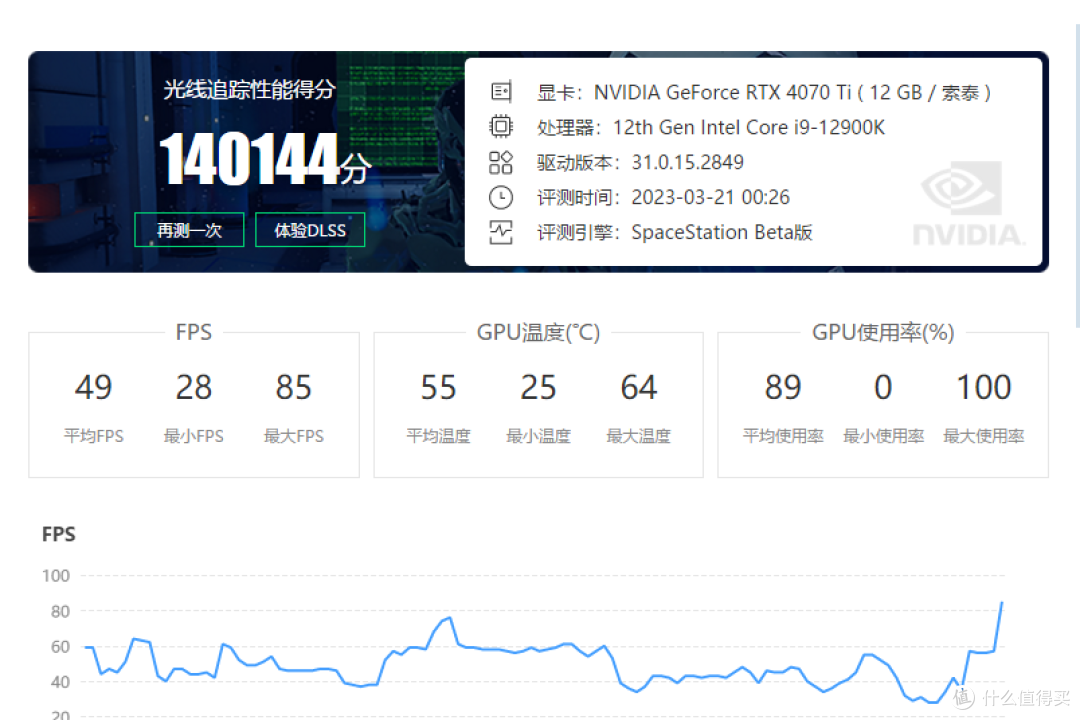1080x720 pixels.
Task: Click the 12th Gen Intel Core i9-12900K text
Action: [x=749, y=127]
